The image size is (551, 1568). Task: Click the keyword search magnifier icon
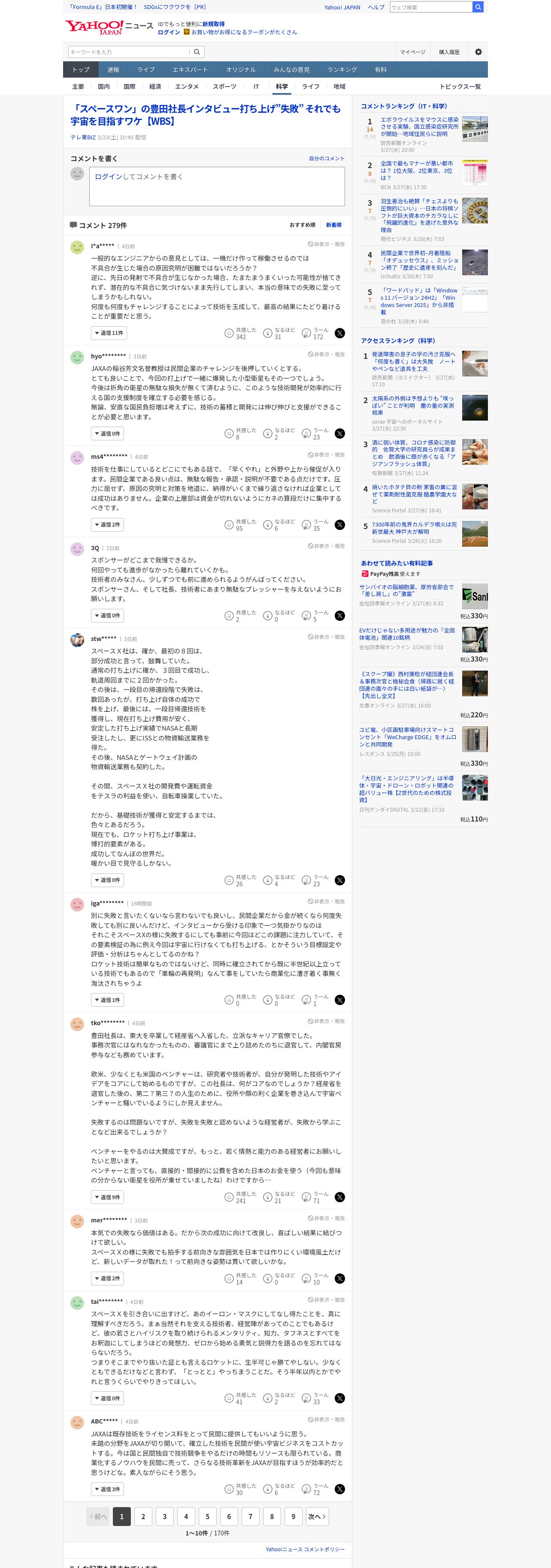pyautogui.click(x=197, y=52)
